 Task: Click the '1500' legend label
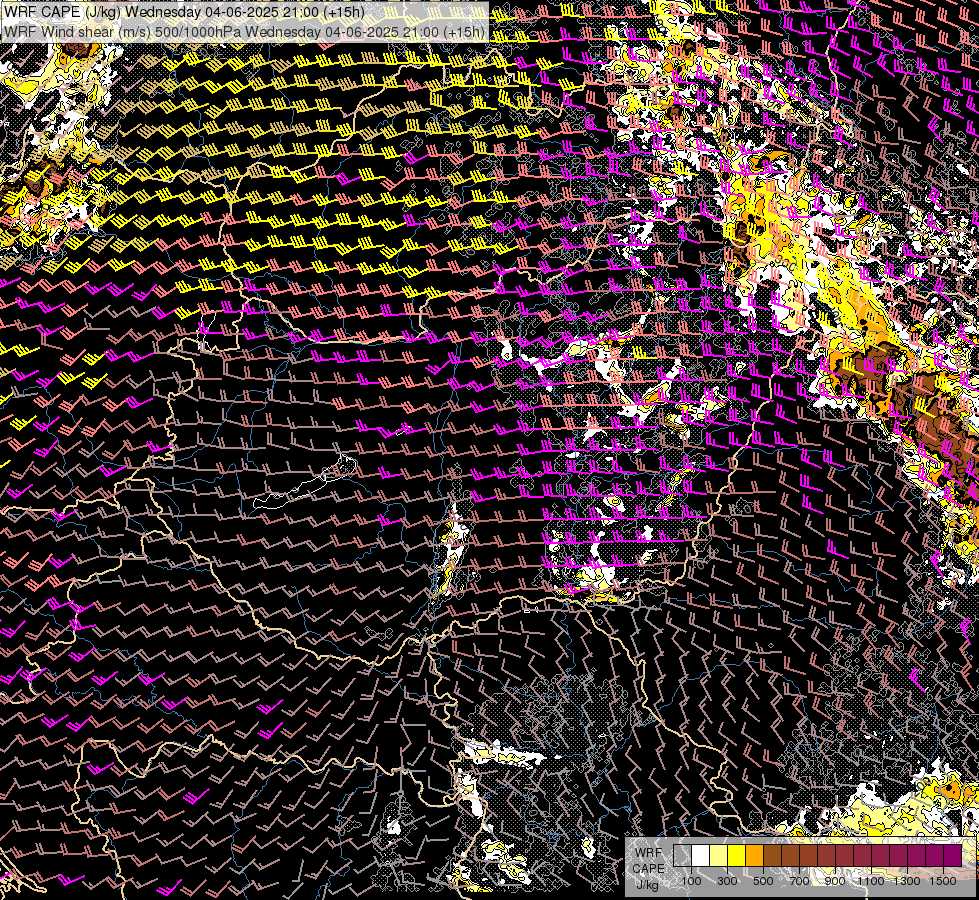point(943,881)
